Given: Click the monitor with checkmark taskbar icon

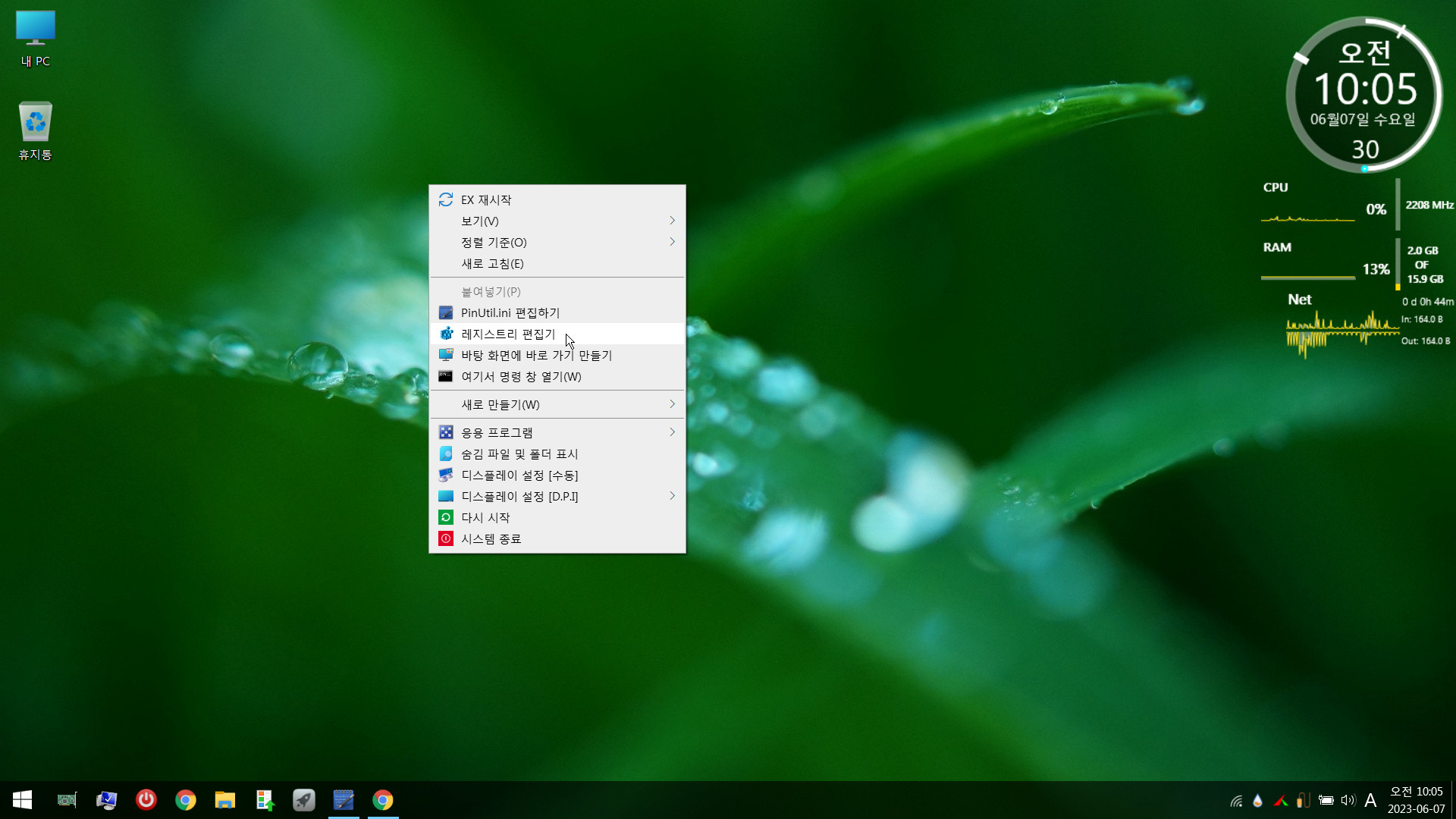Looking at the screenshot, I should point(106,800).
